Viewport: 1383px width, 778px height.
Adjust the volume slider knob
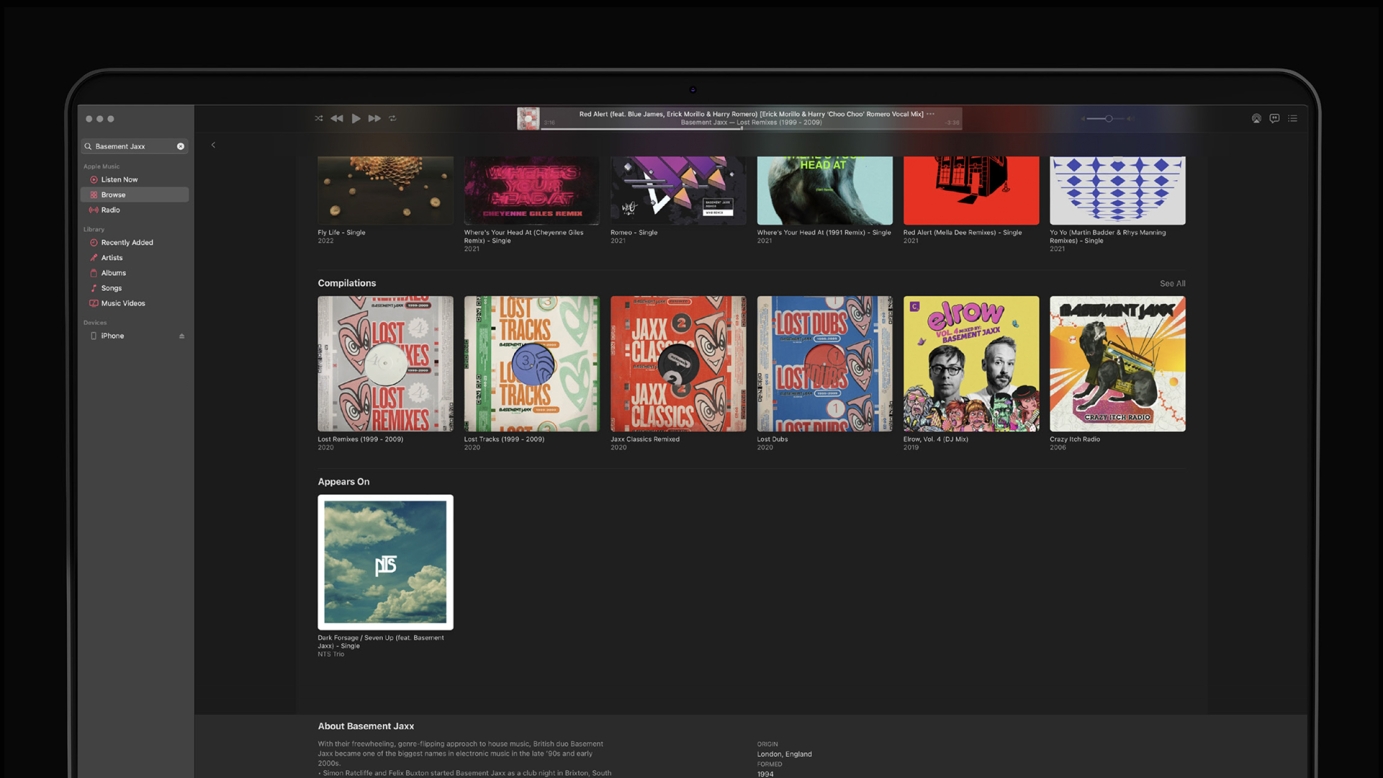(1108, 118)
